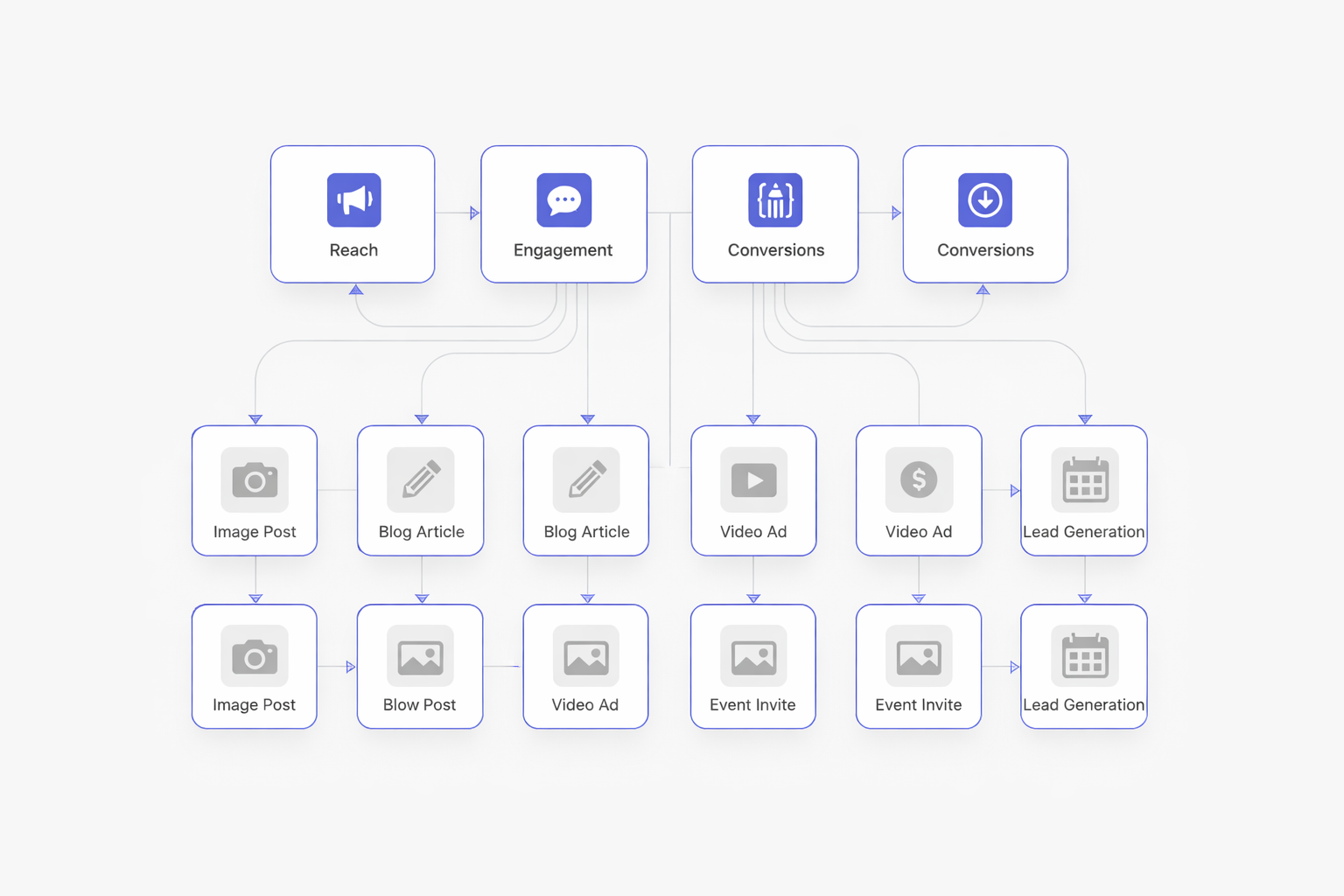Click picture icon of Event Invite under play Video Ad
Screen dimensions: 1344x896
(753, 656)
